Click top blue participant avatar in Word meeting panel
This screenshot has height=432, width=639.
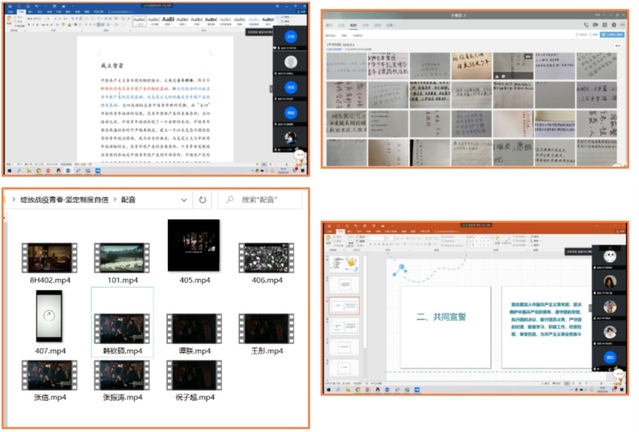[292, 37]
